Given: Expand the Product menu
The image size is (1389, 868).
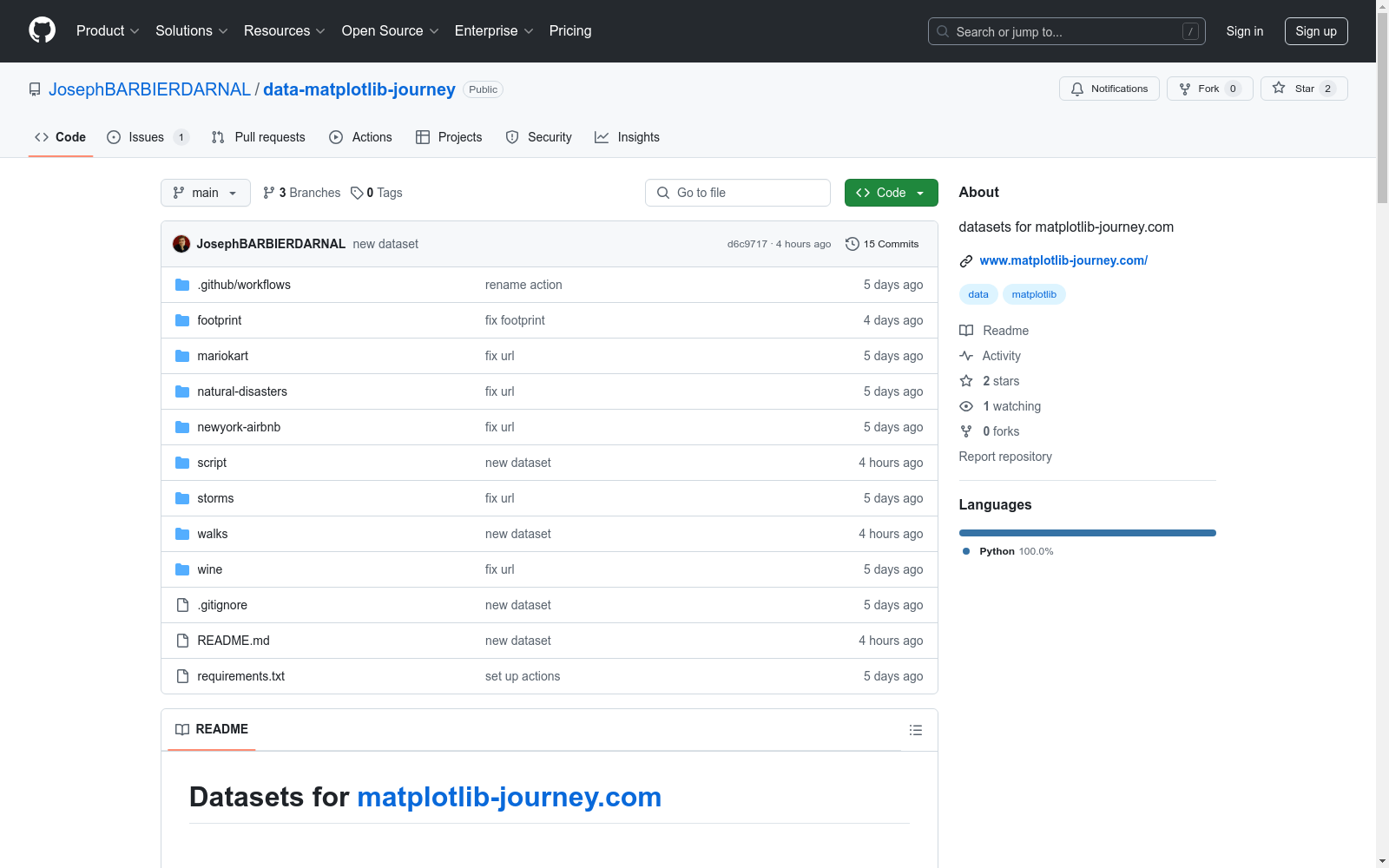Looking at the screenshot, I should (x=108, y=30).
